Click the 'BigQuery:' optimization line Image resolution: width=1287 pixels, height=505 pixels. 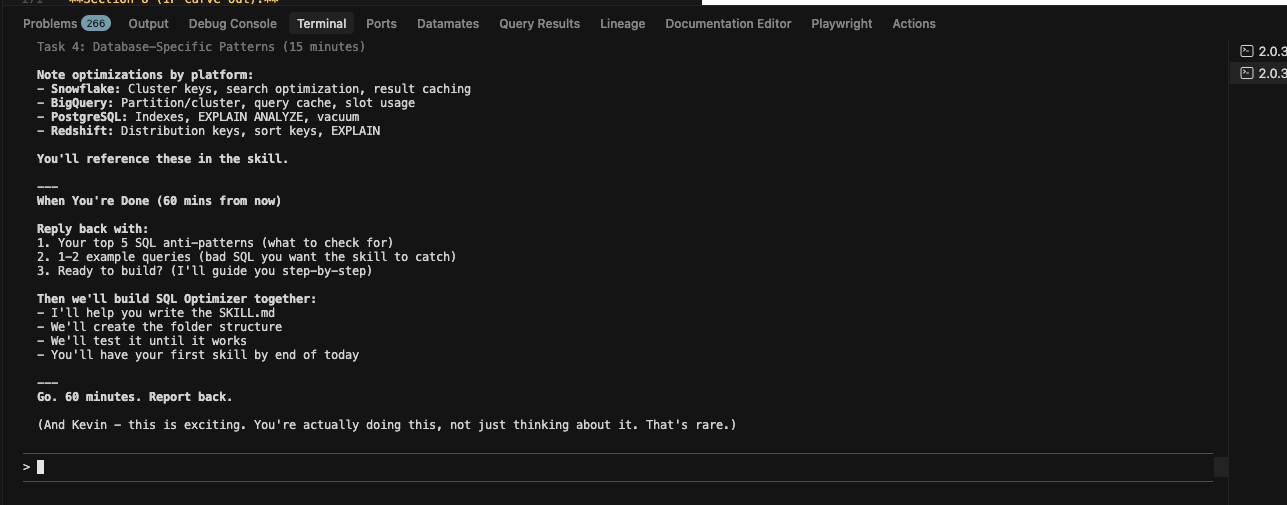click(226, 103)
